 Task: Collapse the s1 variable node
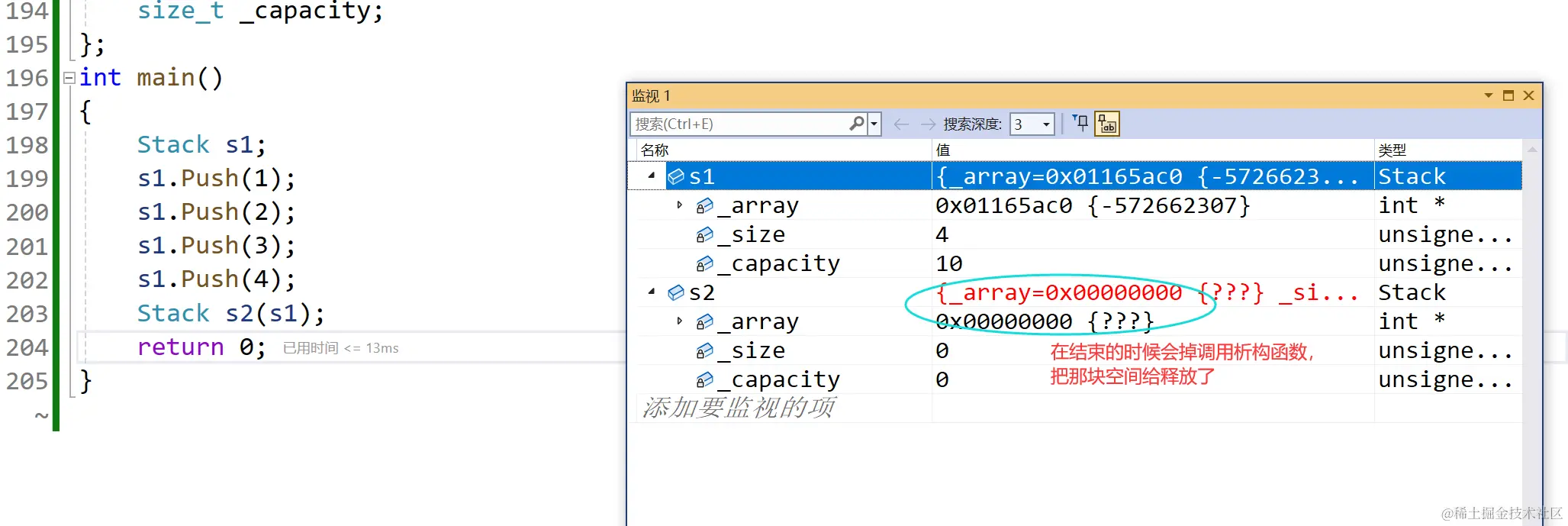tap(652, 176)
